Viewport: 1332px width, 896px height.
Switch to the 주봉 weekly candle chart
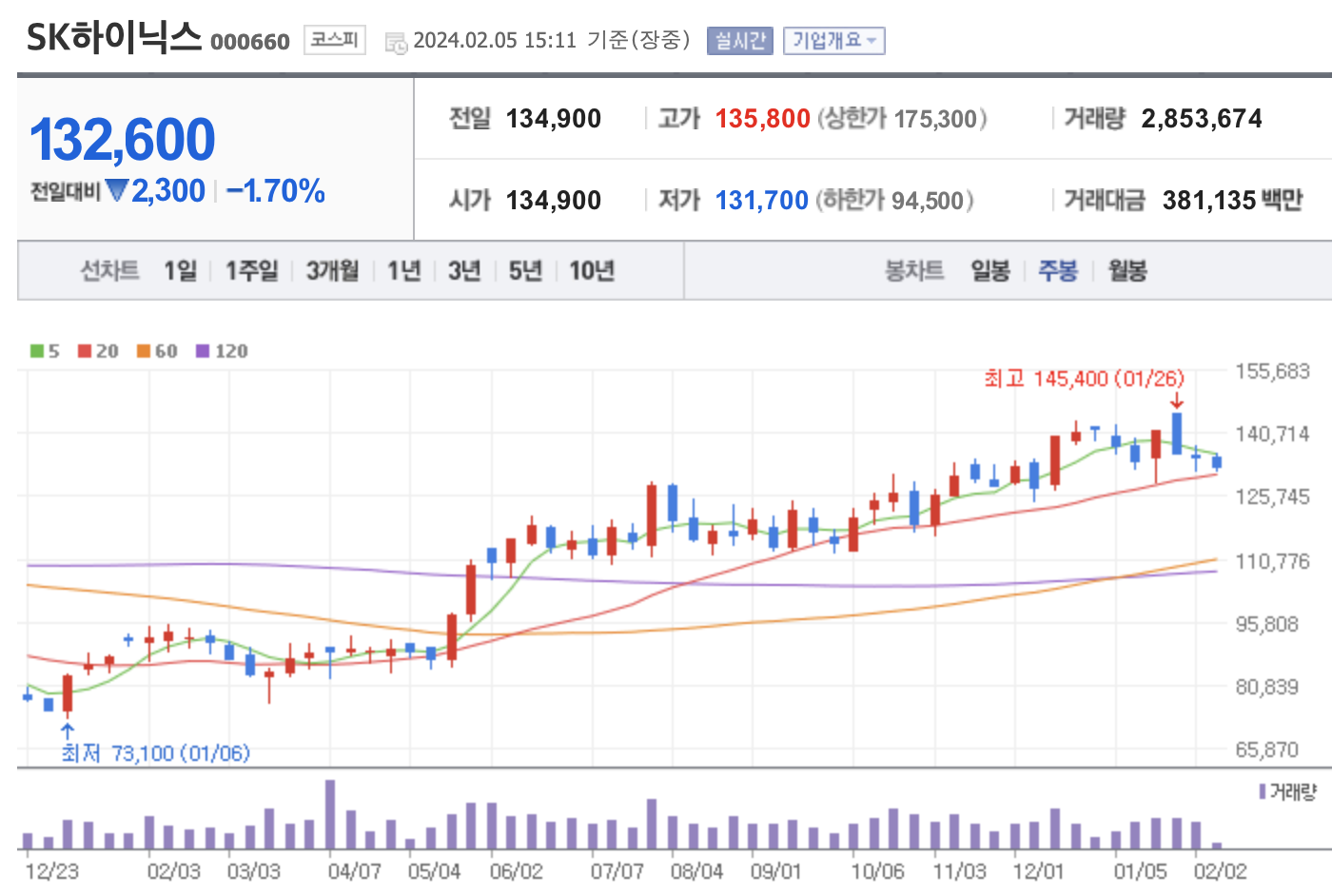[x=1058, y=271]
